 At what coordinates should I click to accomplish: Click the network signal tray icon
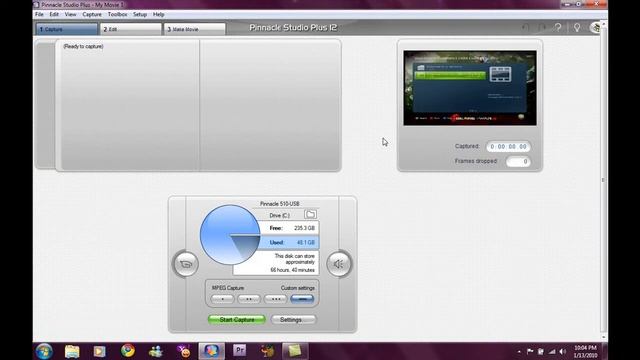552,351
